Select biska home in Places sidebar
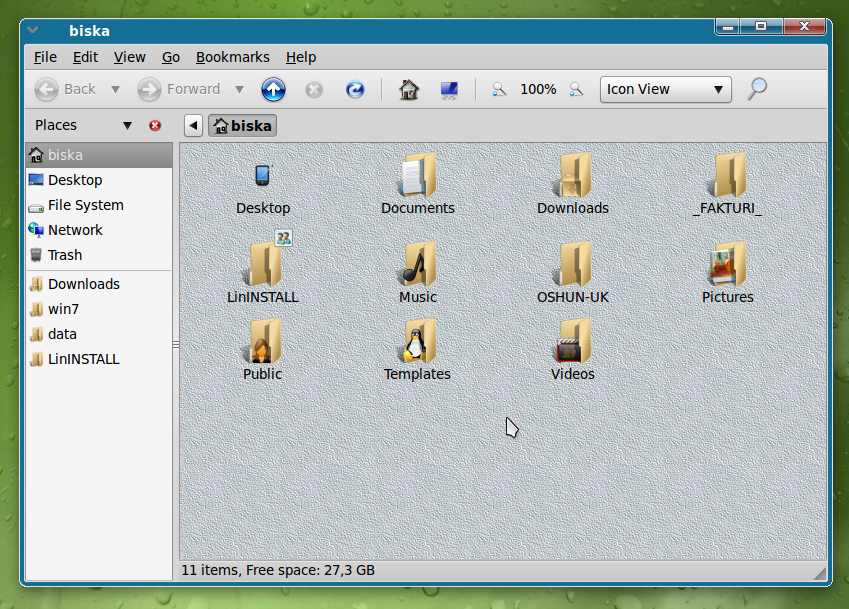849x609 pixels. 99,155
